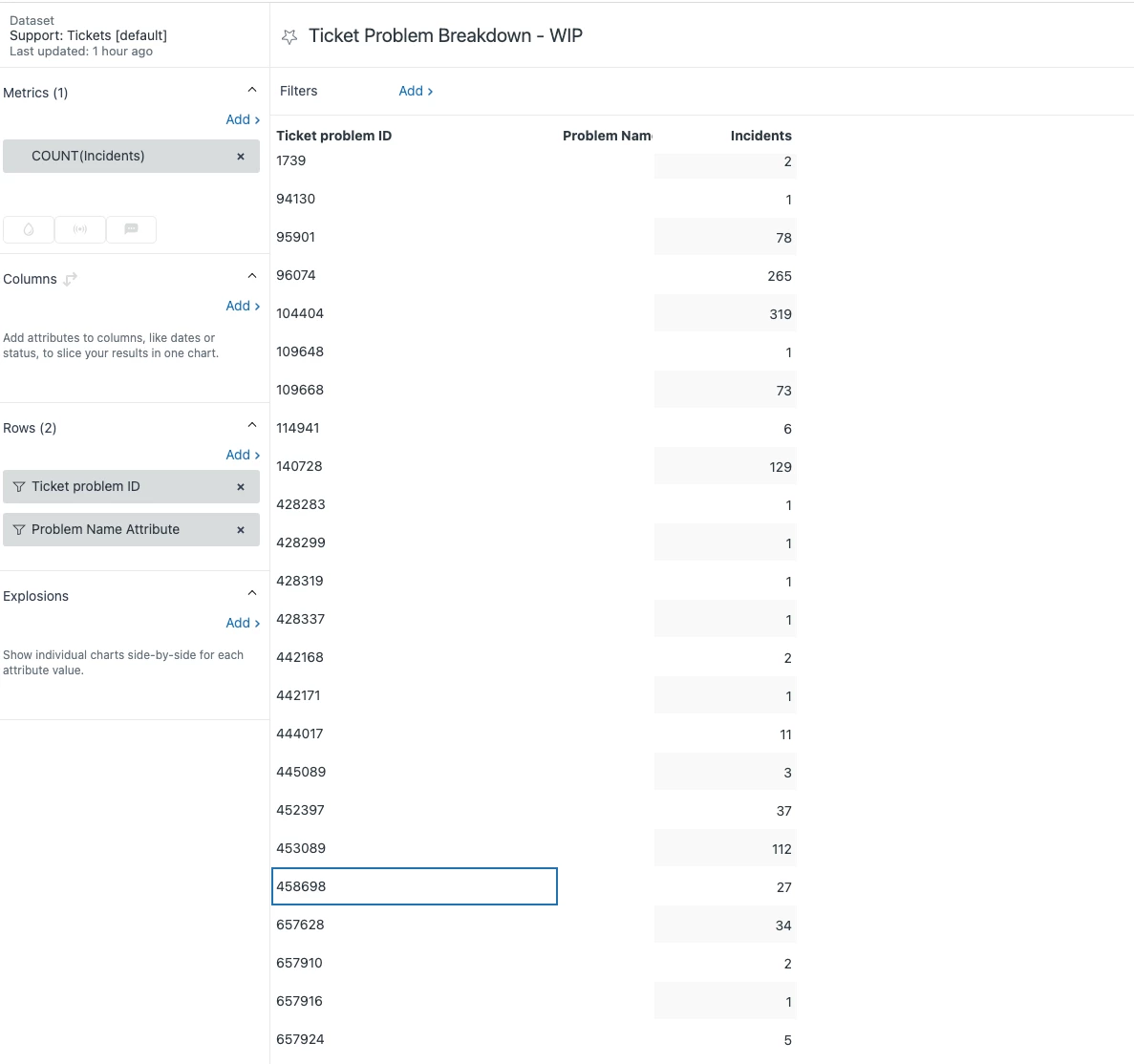Open the Ticket problem ID row chip
Image resolution: width=1134 pixels, height=1064 pixels.
(x=131, y=487)
